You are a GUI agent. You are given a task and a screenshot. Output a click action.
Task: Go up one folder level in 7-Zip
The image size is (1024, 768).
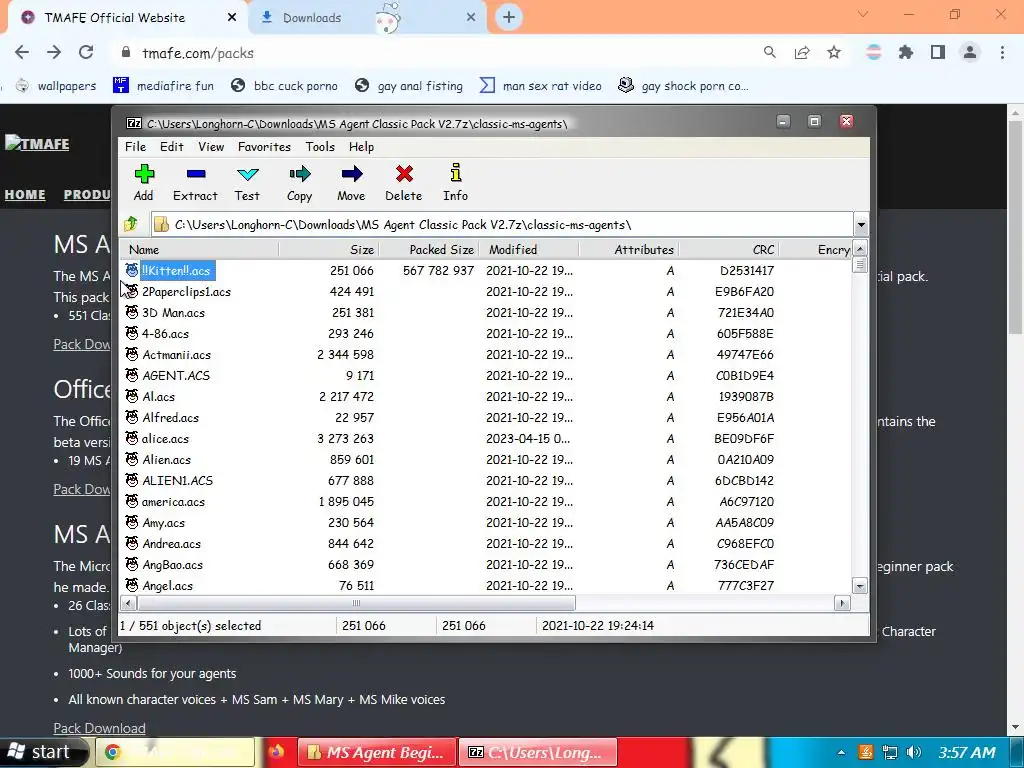(x=131, y=225)
